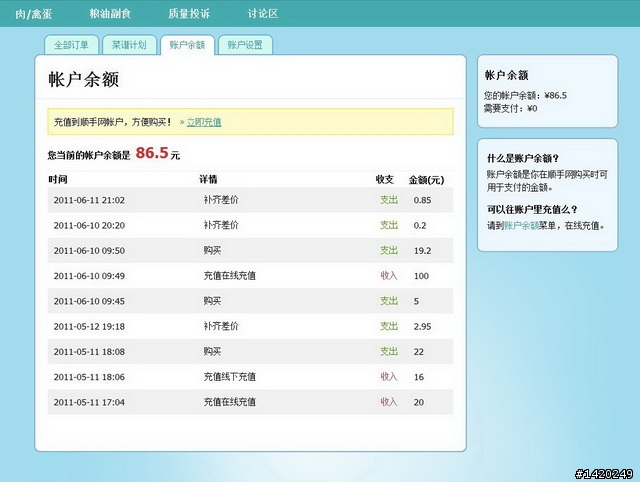The image size is (640, 482).
Task: Click 收入 in the 20 row
Action: (x=389, y=402)
